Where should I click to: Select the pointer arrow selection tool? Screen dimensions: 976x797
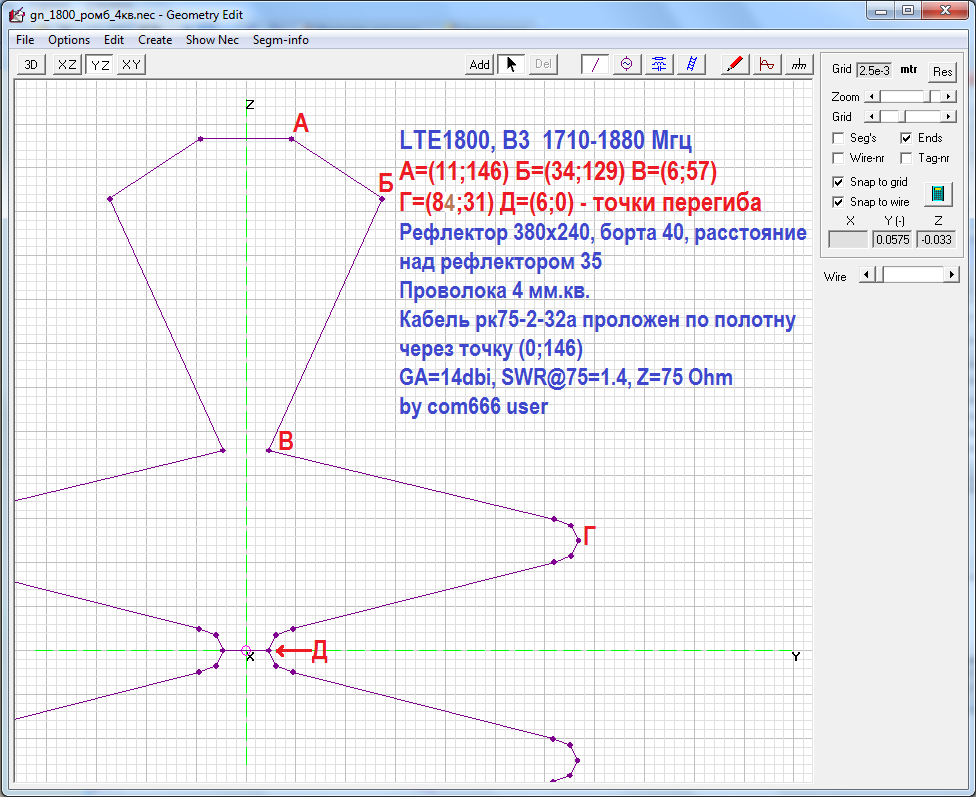[511, 64]
